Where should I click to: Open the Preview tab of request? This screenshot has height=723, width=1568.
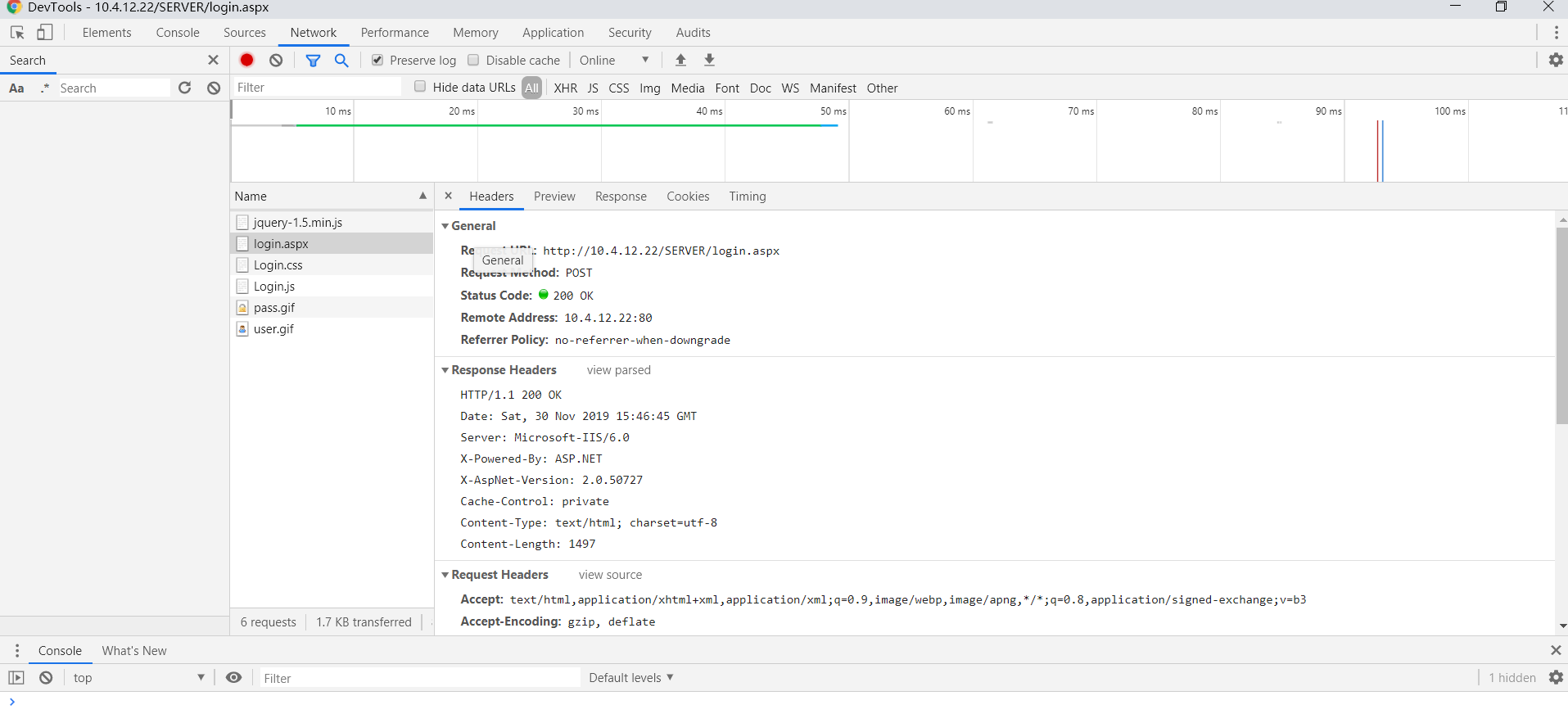[x=554, y=197]
